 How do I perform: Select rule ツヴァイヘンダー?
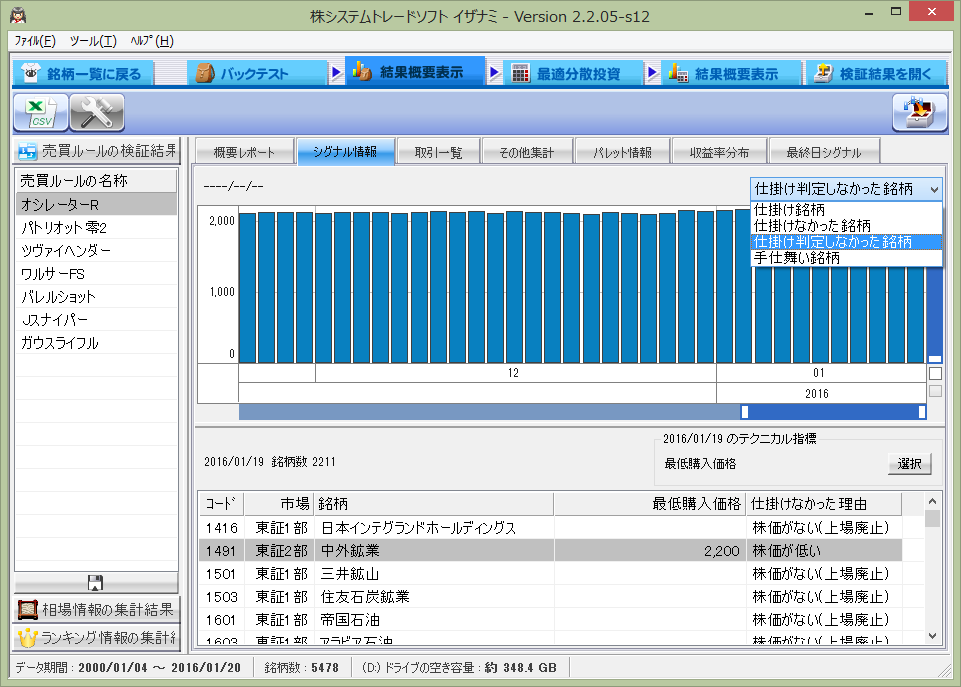96,250
